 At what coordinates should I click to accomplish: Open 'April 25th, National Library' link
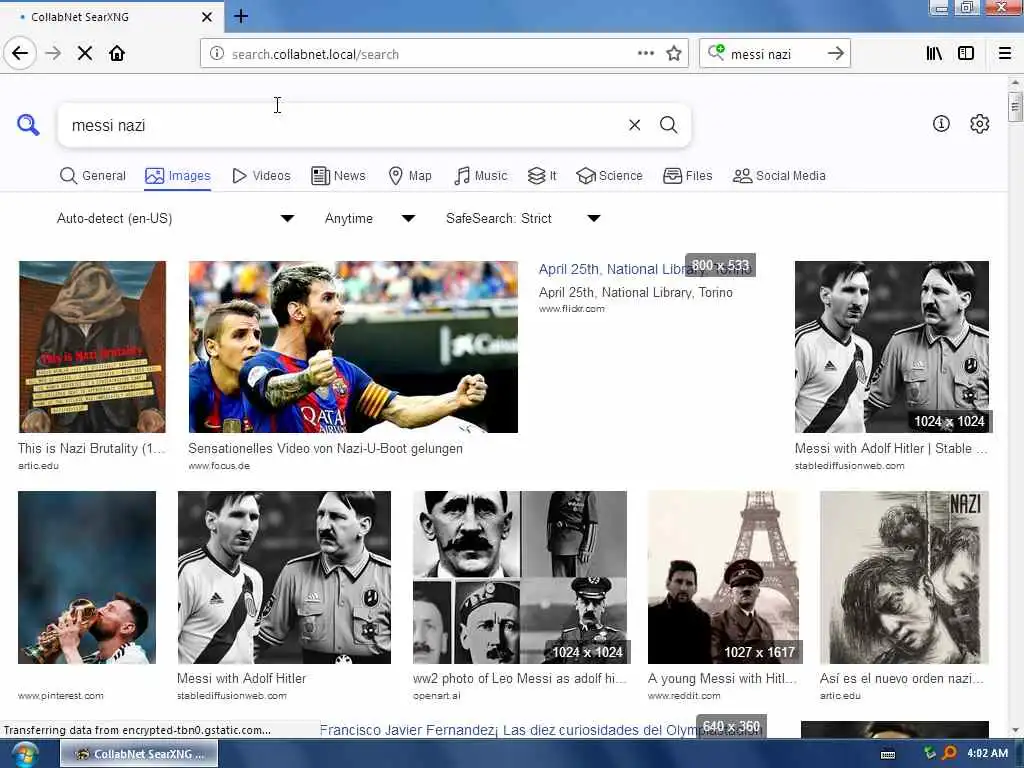pos(645,269)
